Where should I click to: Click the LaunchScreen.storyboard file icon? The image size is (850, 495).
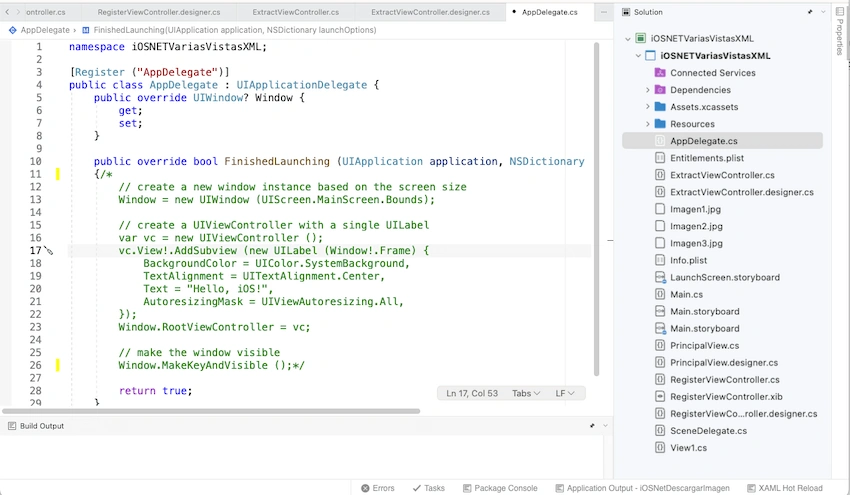pyautogui.click(x=660, y=278)
